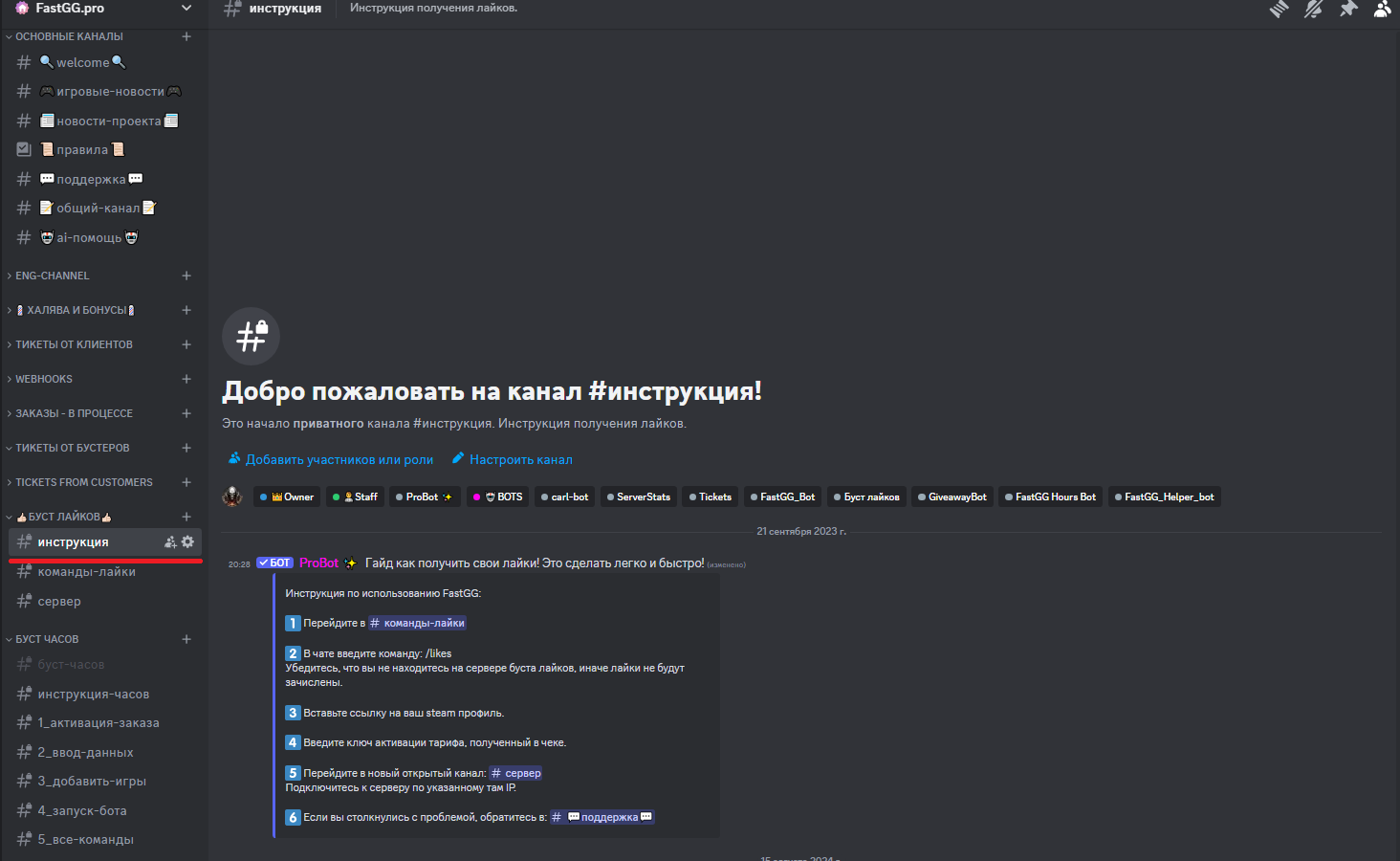1400x861 pixels.
Task: Click the Staff role tag
Action: (355, 497)
